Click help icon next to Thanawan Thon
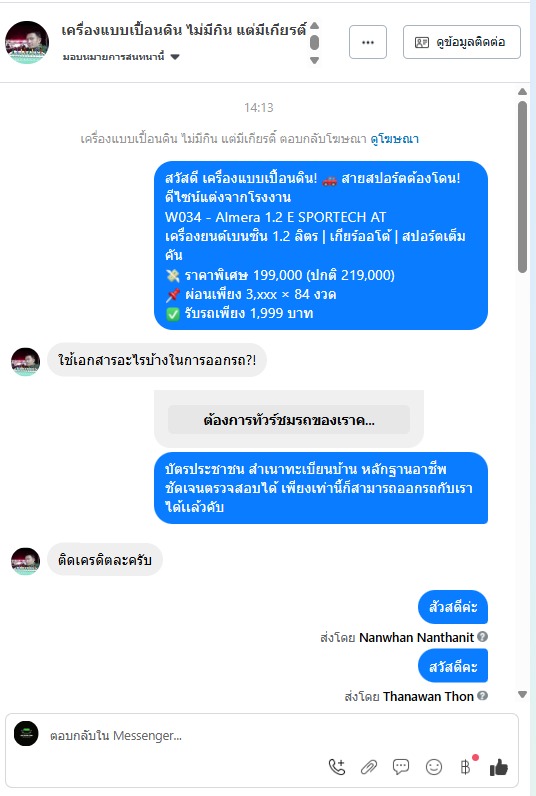 tap(482, 696)
